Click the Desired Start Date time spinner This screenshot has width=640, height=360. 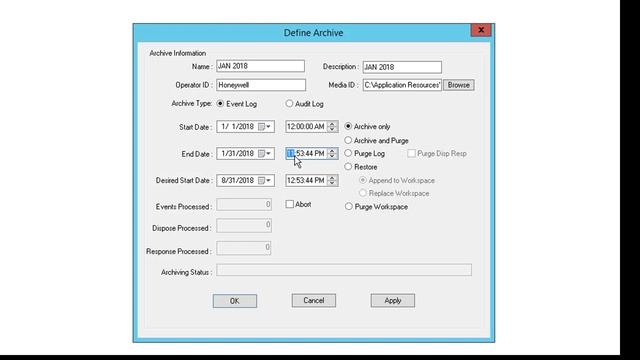pos(332,180)
